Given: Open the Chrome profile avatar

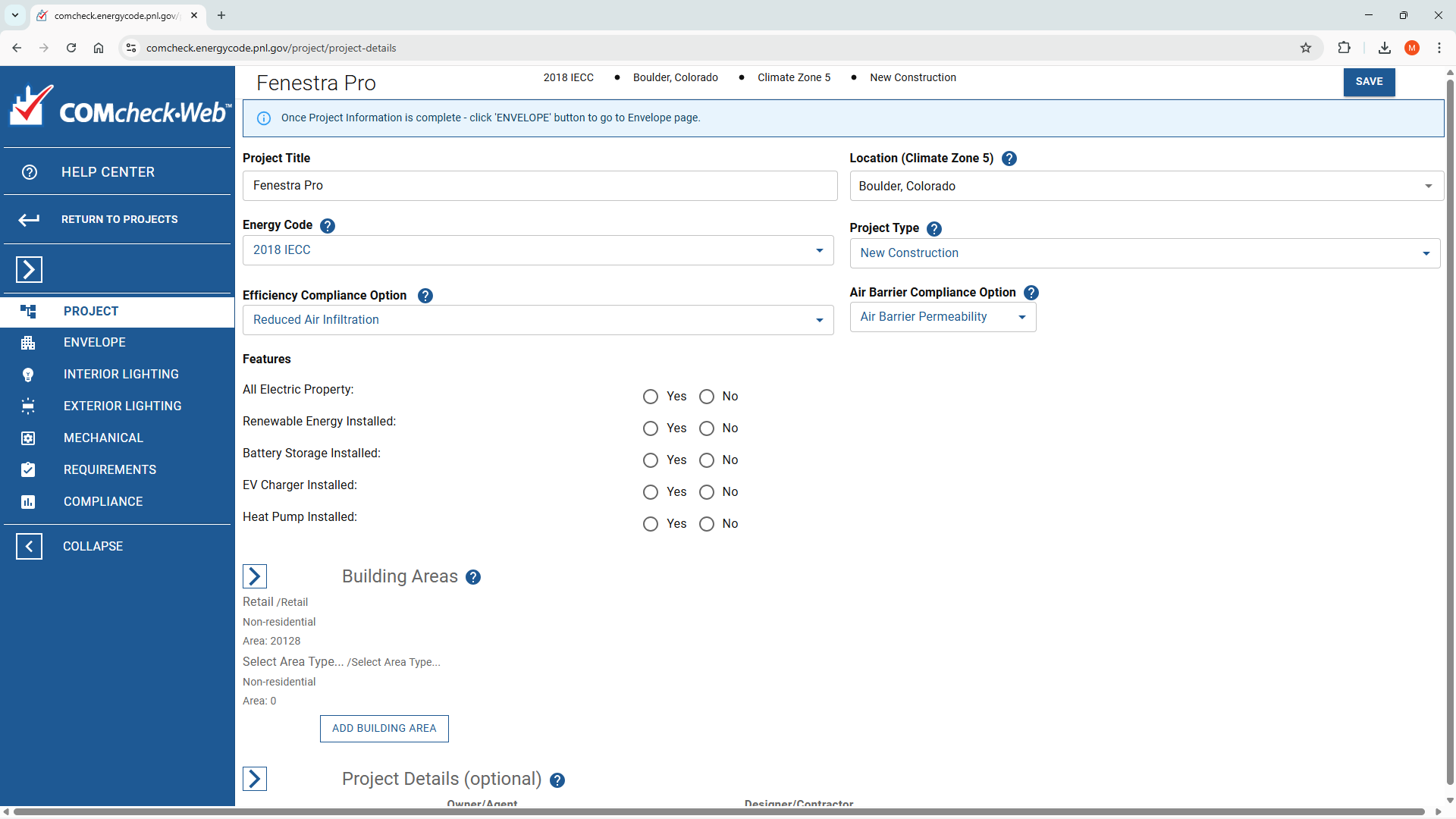Looking at the screenshot, I should (1412, 48).
